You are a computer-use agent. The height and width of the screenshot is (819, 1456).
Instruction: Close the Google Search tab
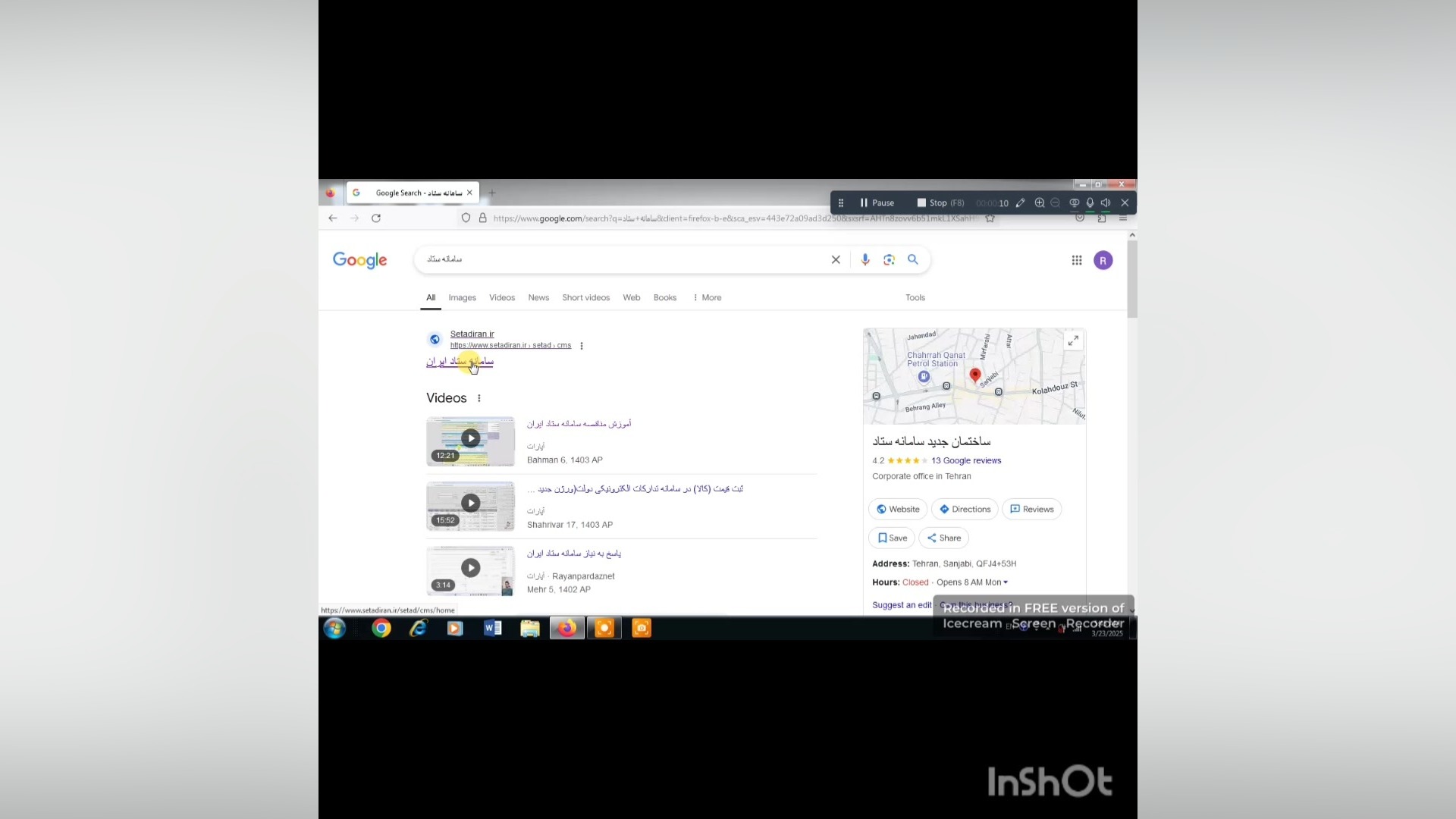click(x=469, y=193)
